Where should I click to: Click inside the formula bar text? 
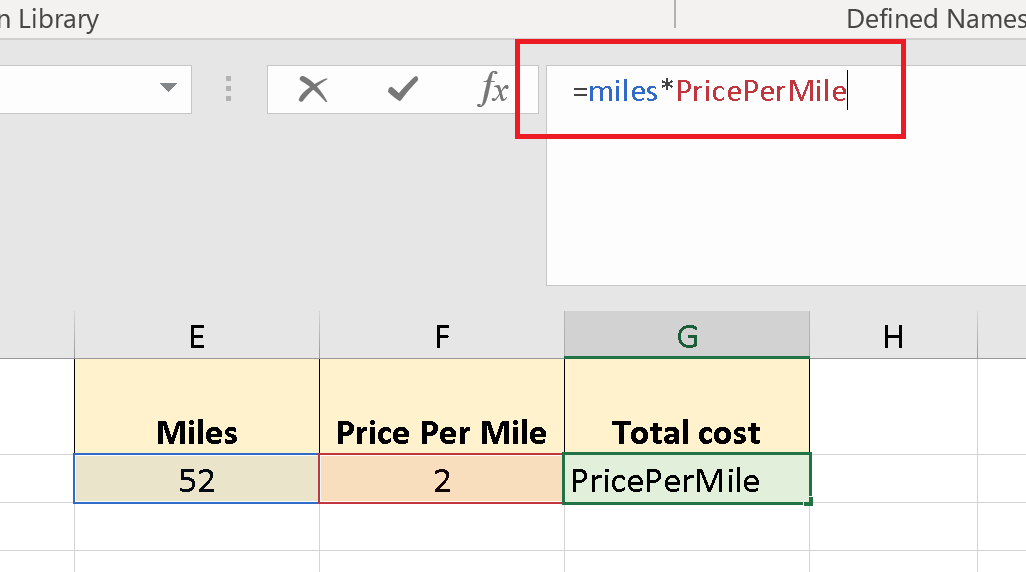(709, 92)
